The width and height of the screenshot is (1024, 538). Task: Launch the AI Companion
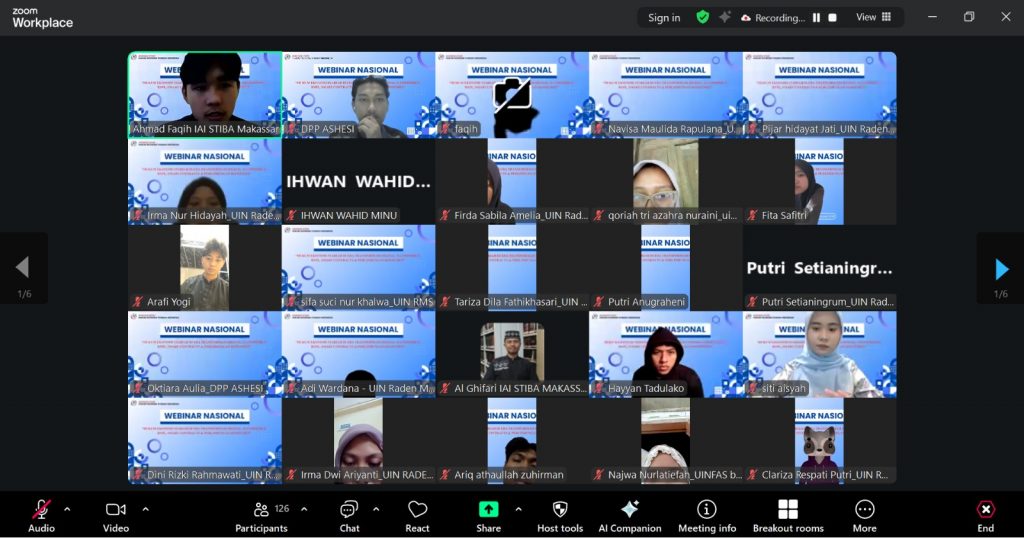tap(629, 514)
